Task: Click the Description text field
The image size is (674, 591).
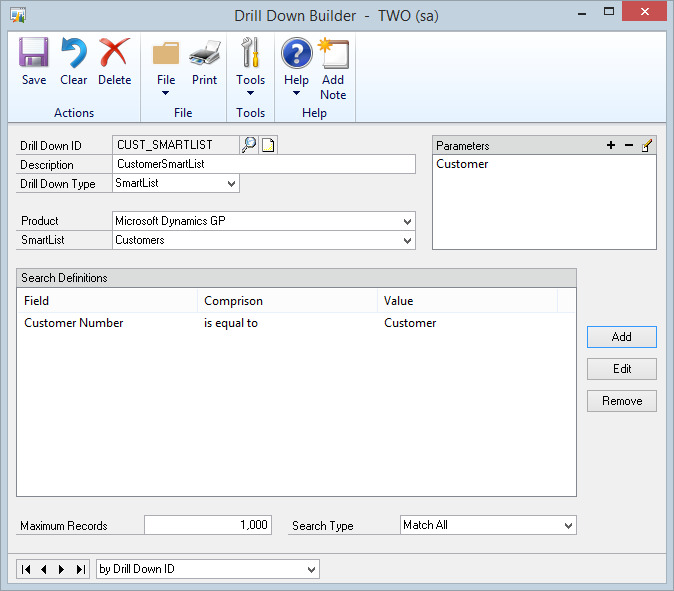Action: pyautogui.click(x=264, y=164)
